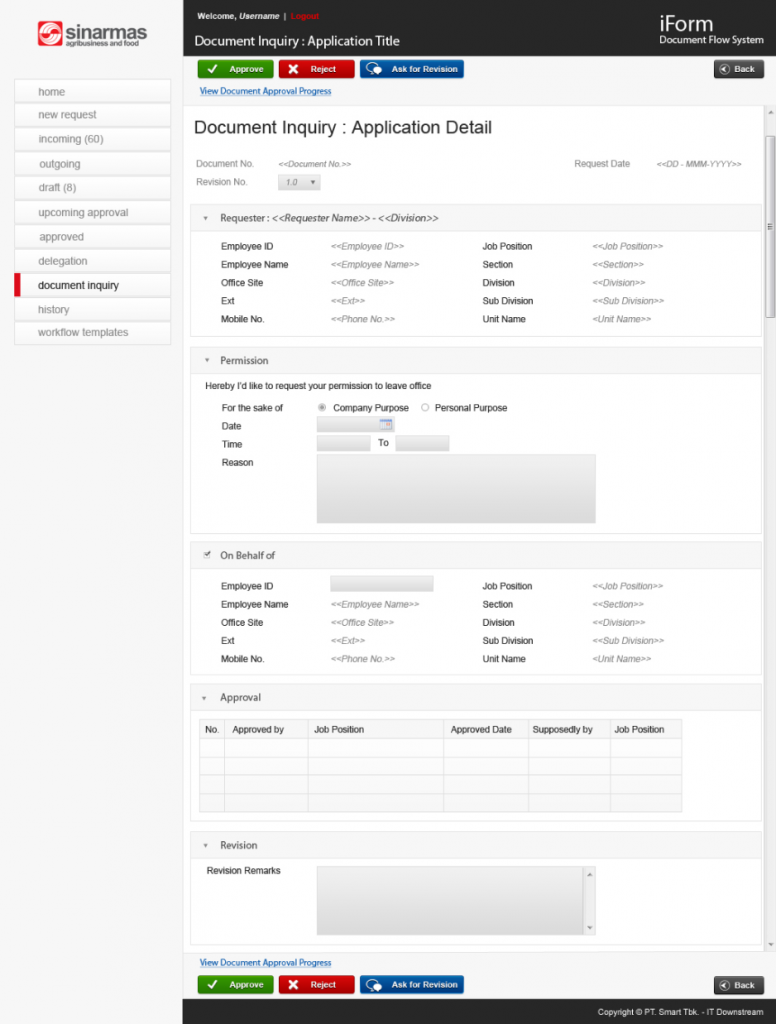Open the Revision No. dropdown

point(299,183)
